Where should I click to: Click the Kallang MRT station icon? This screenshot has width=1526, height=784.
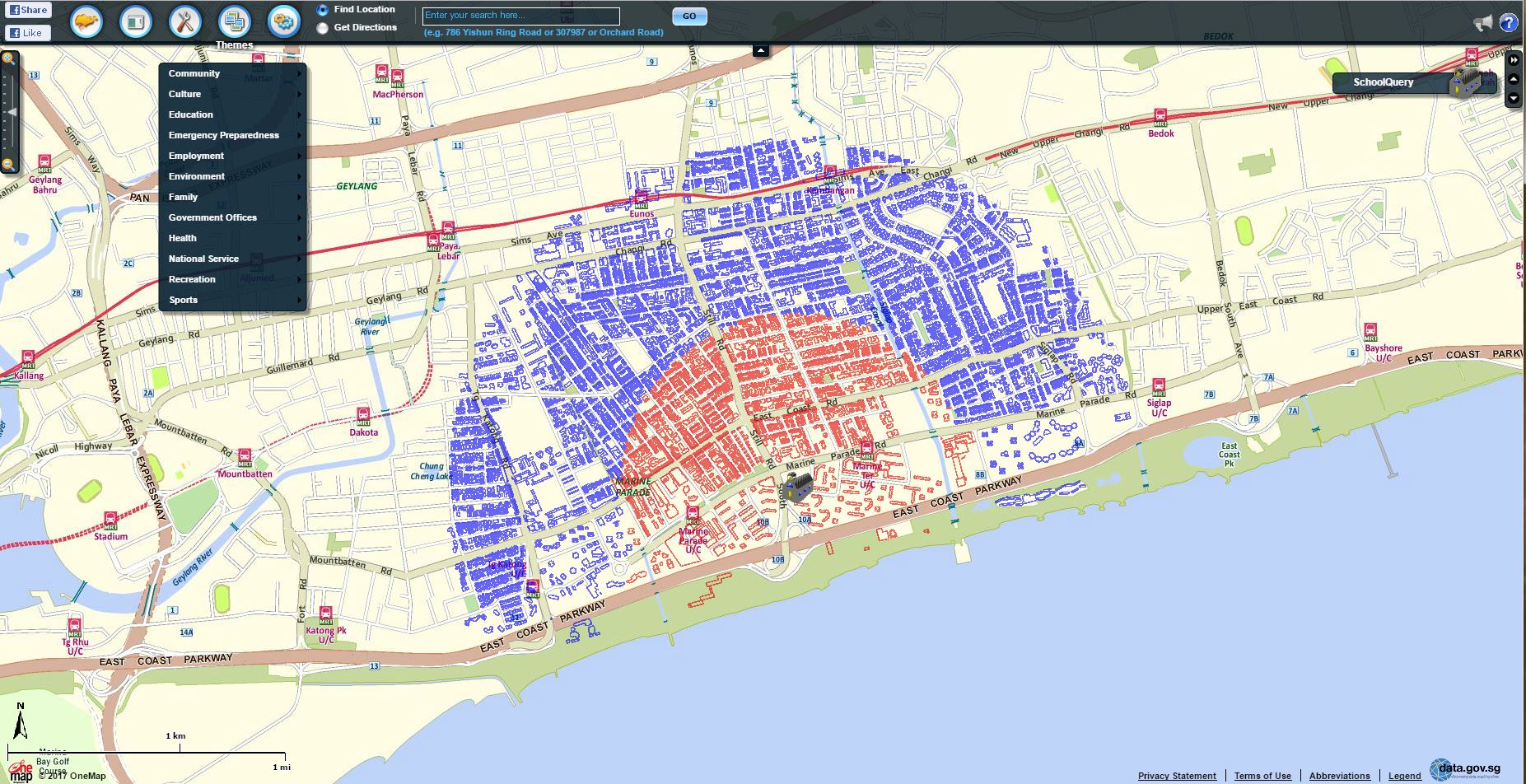28,359
